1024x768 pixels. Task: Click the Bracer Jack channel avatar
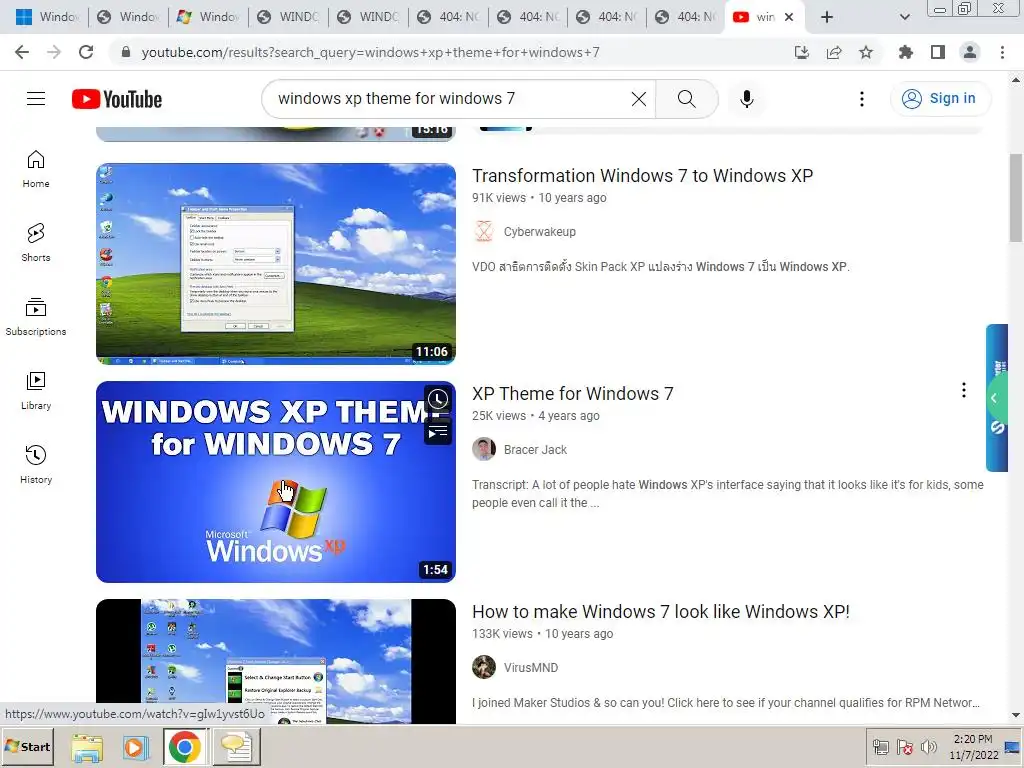(484, 449)
